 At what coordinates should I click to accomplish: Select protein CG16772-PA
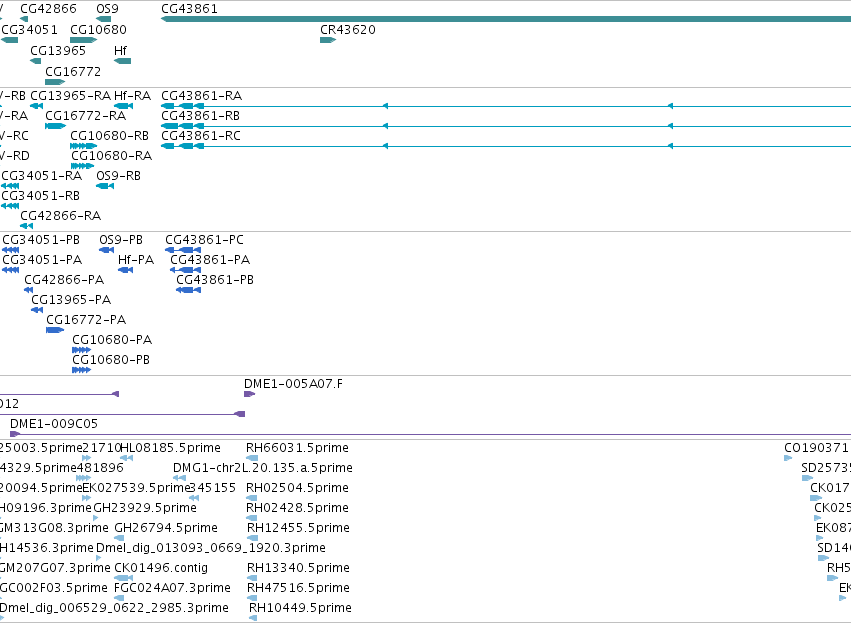55,330
